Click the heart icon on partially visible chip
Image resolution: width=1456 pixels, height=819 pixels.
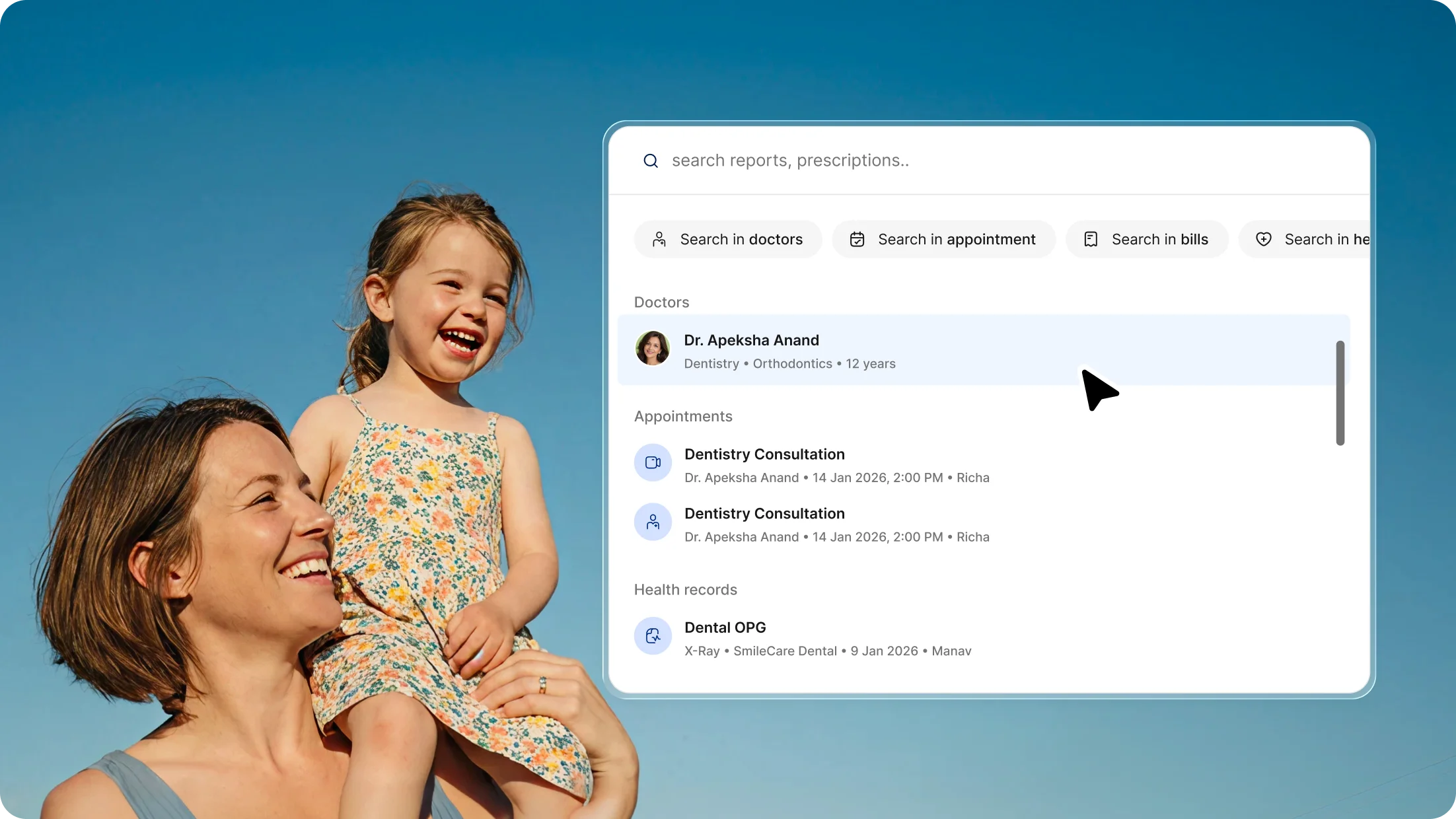(1263, 239)
